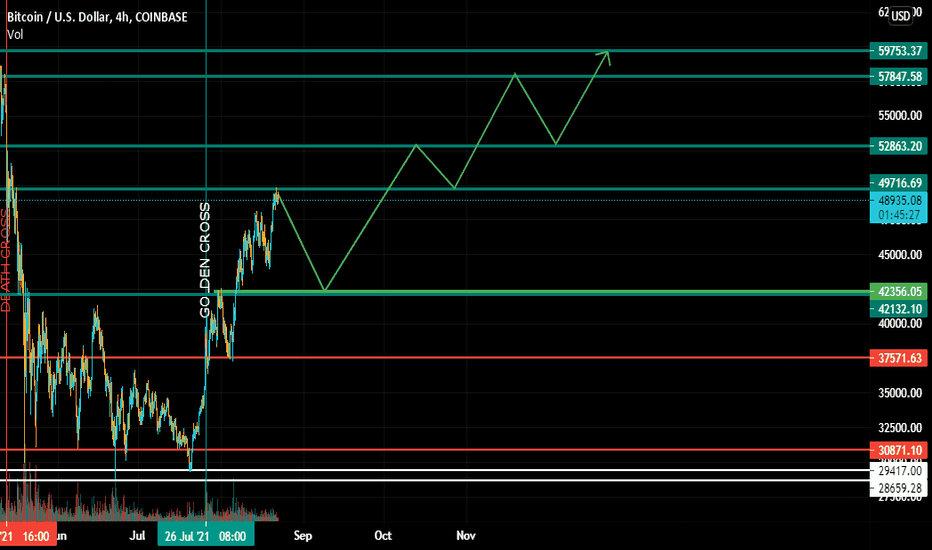Open the USD currency selector
The image size is (932, 550).
900,15
